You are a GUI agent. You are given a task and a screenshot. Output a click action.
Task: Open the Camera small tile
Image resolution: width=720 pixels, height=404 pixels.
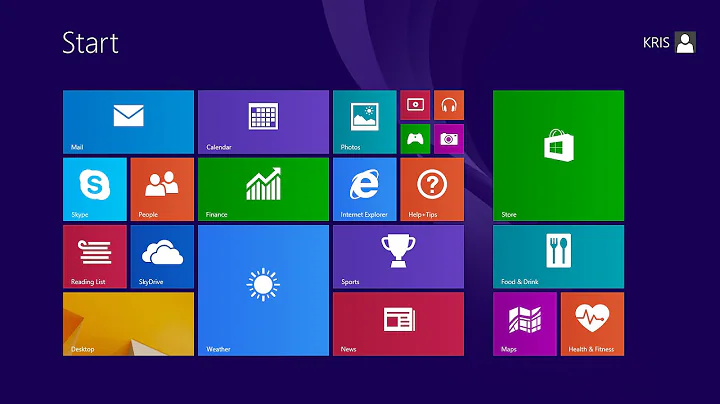449,139
